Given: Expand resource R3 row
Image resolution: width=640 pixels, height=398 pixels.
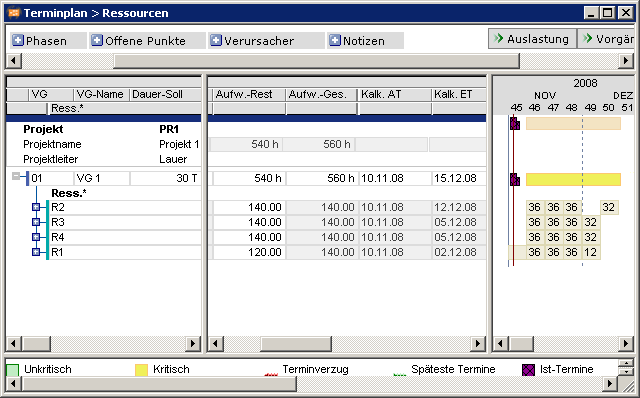Looking at the screenshot, I should pos(36,222).
